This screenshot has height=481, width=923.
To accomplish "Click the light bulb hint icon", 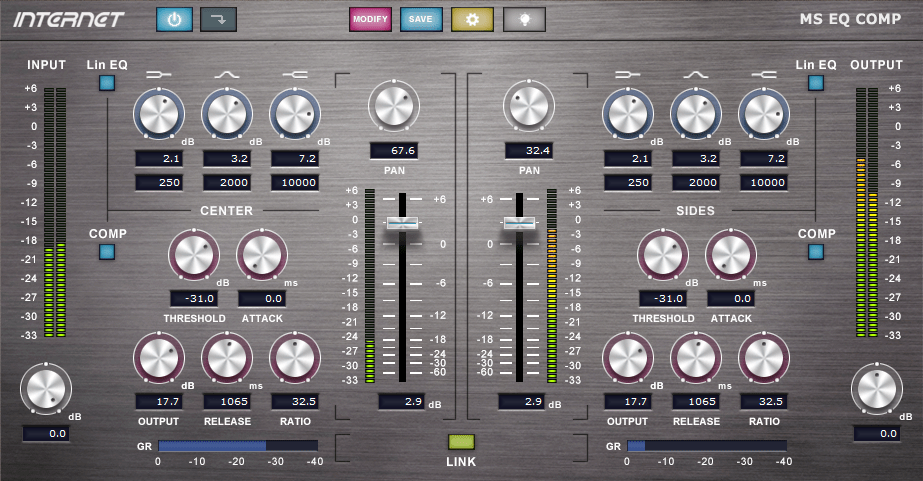I will click(523, 19).
